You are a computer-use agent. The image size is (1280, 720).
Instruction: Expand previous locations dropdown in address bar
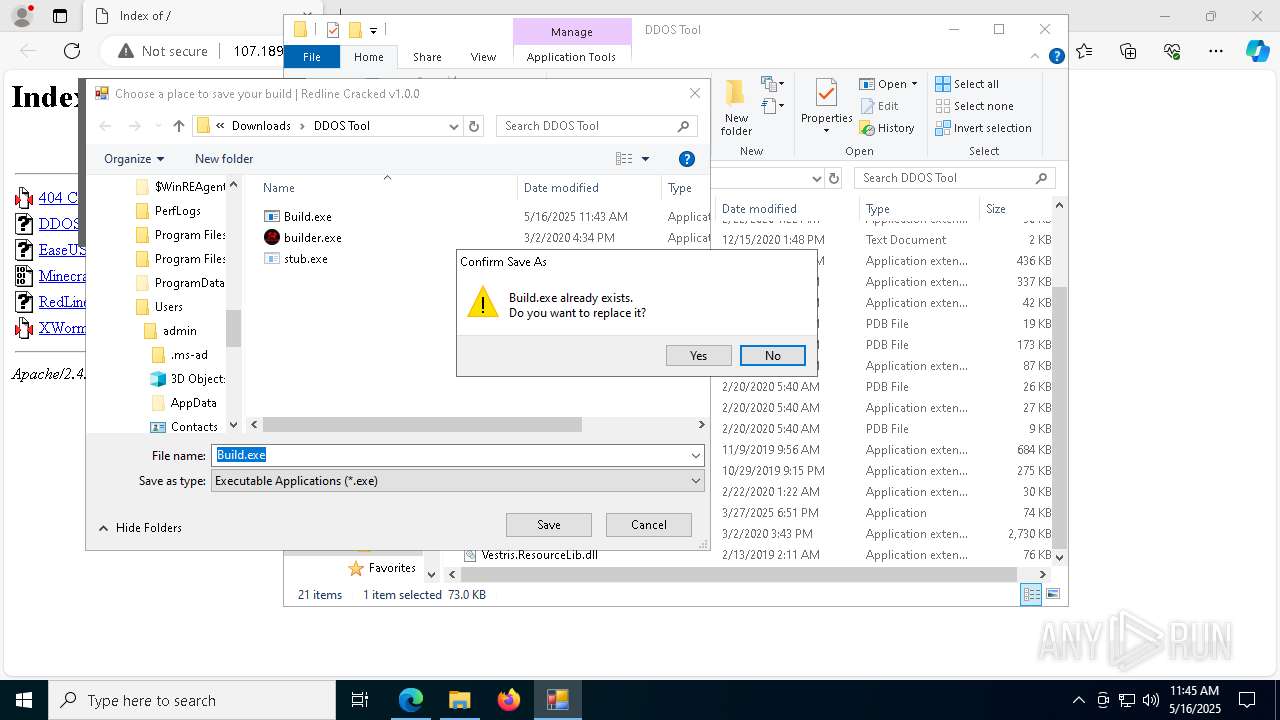(x=453, y=126)
